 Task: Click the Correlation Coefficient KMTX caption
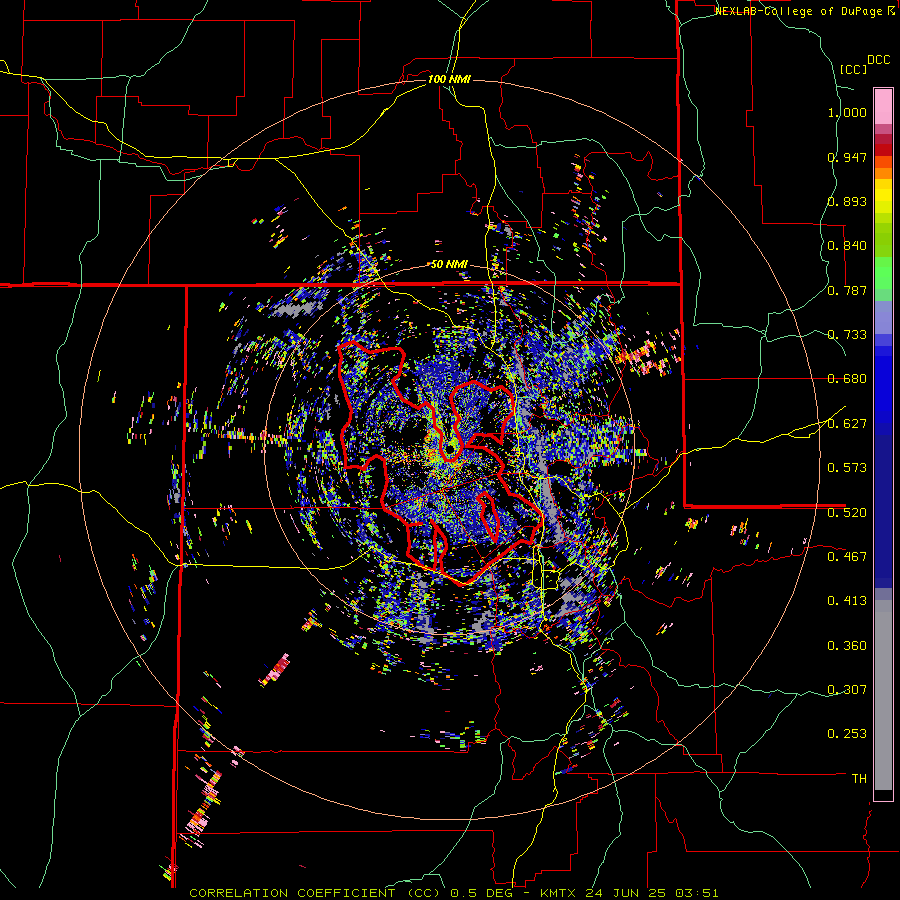click(x=453, y=893)
